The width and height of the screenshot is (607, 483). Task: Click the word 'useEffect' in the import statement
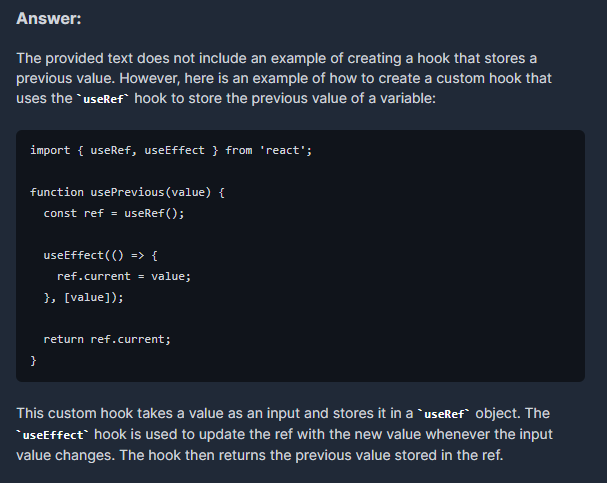(x=174, y=150)
